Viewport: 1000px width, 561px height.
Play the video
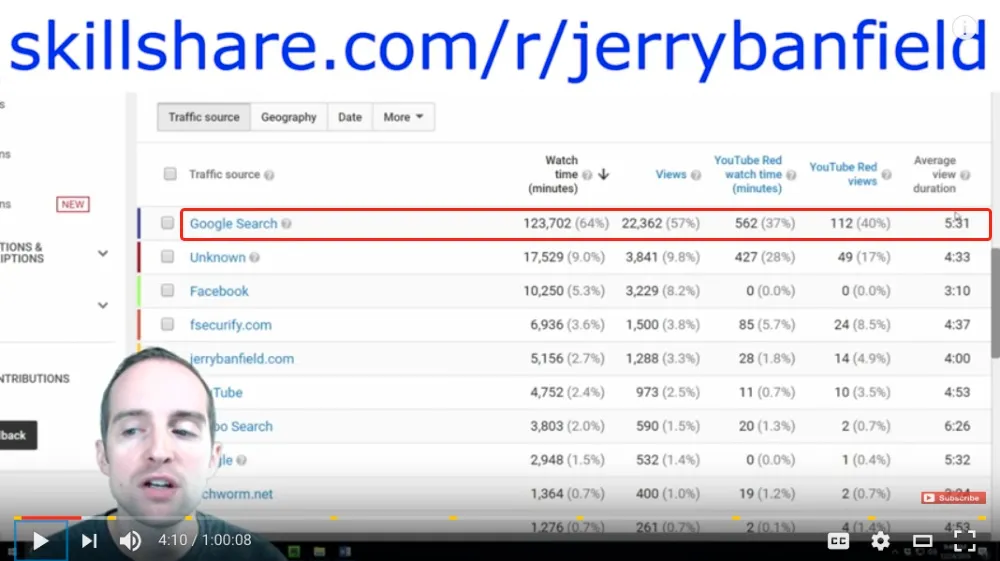[40, 541]
